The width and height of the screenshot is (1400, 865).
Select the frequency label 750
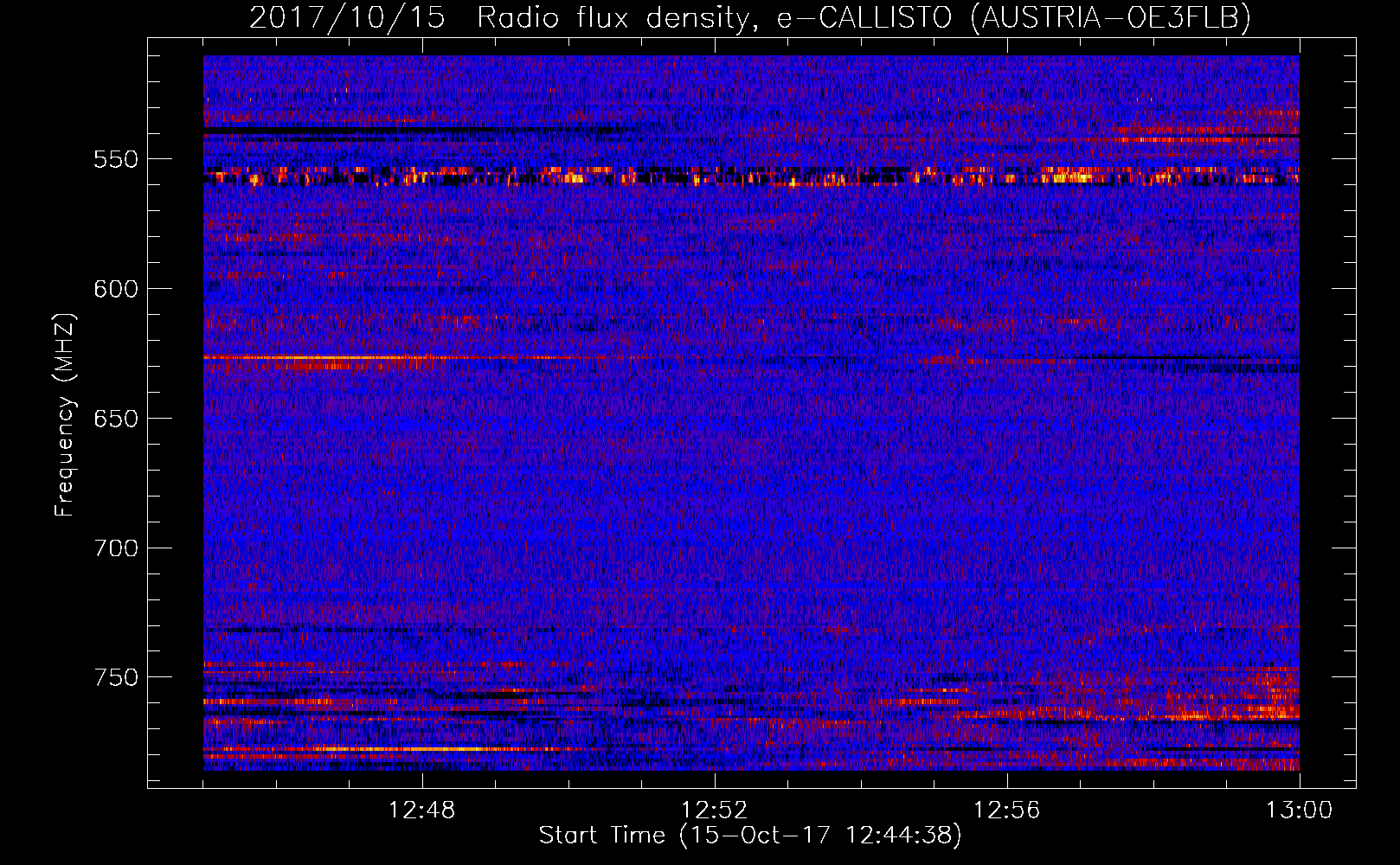[116, 677]
